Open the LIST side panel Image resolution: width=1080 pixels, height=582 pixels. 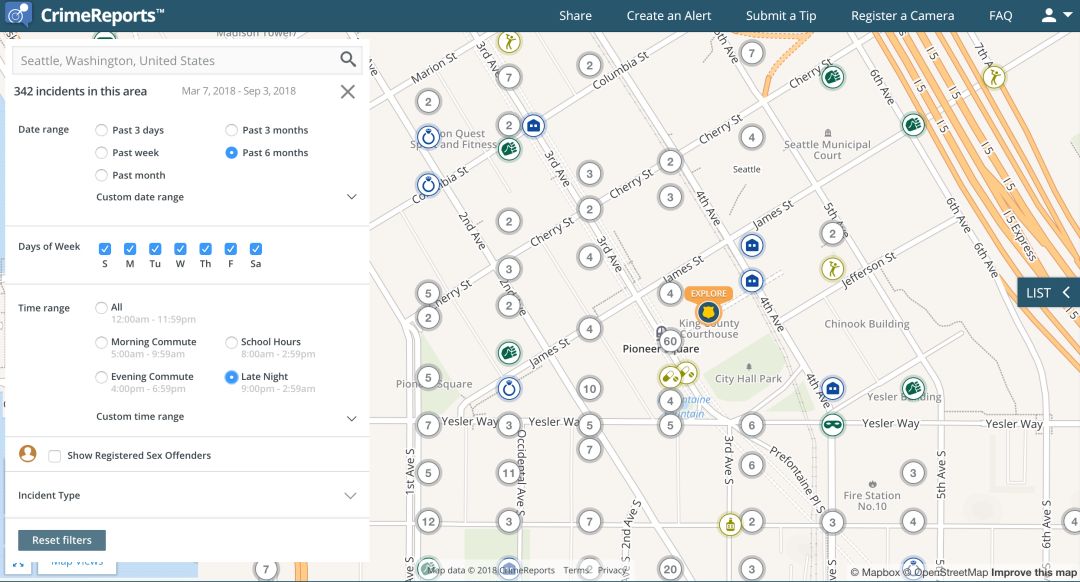(x=1048, y=293)
